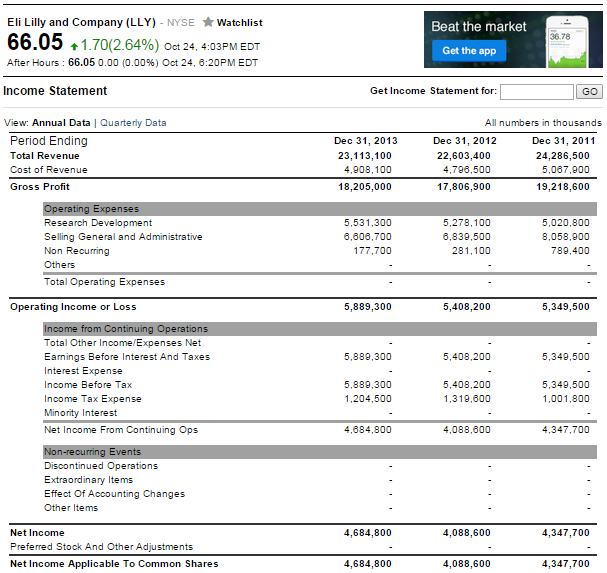Image resolution: width=607 pixels, height=573 pixels.
Task: Click the Dec 31, 2013 column header
Action: pyautogui.click(x=365, y=141)
